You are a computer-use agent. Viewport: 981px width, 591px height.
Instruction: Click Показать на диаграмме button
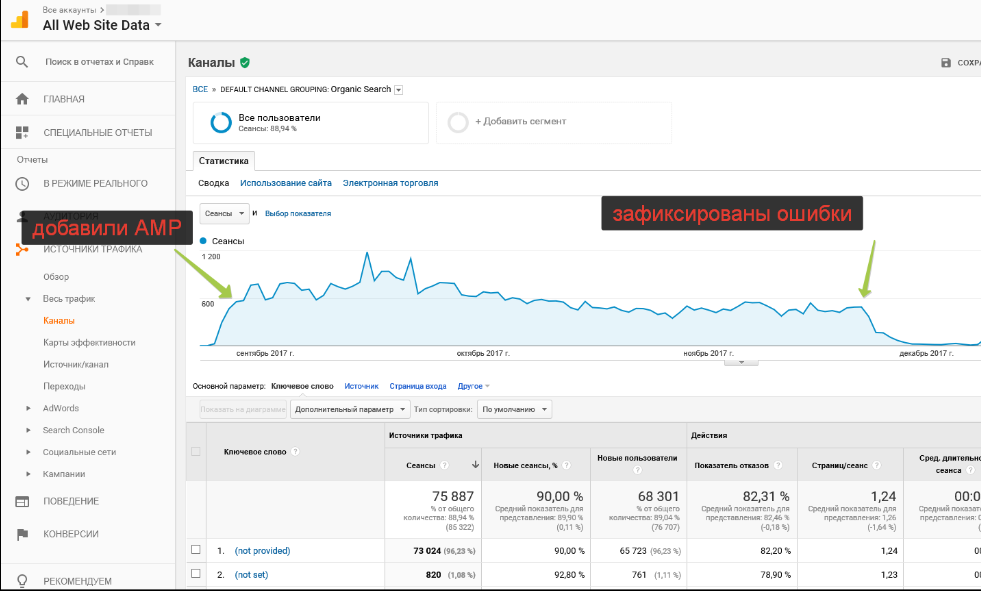[243, 410]
